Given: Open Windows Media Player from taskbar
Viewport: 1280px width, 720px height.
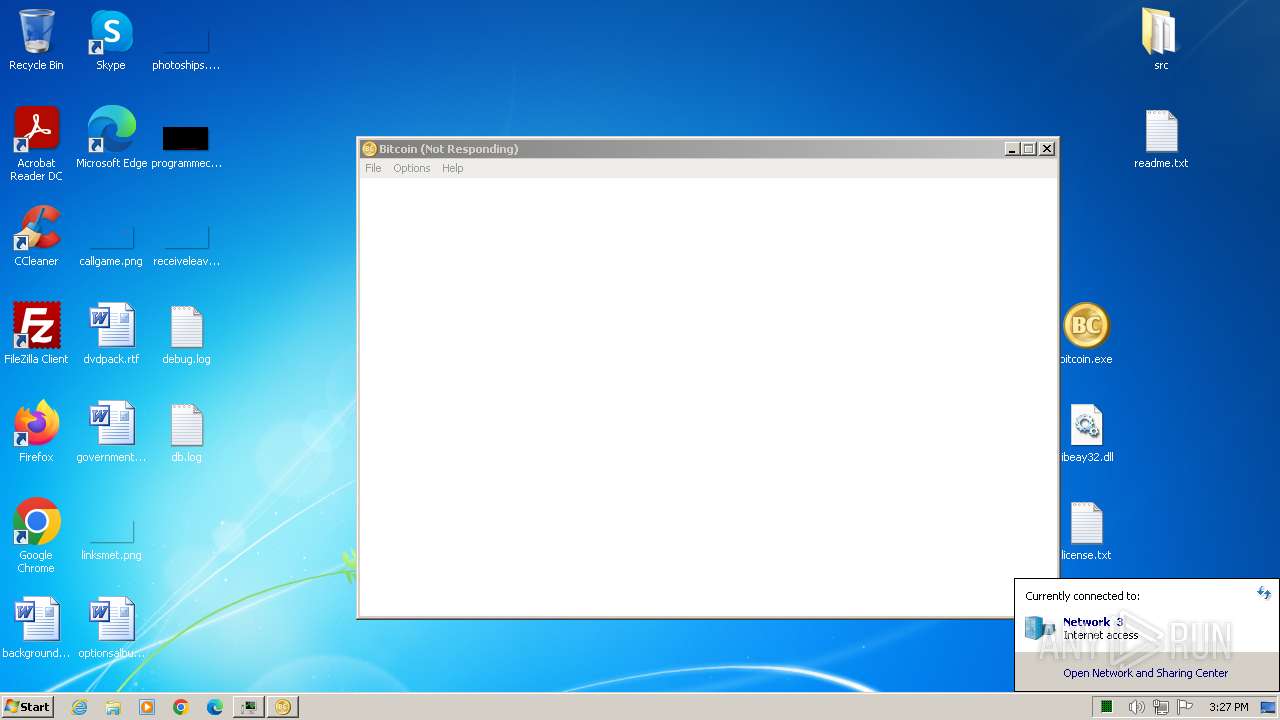Looking at the screenshot, I should [x=147, y=707].
